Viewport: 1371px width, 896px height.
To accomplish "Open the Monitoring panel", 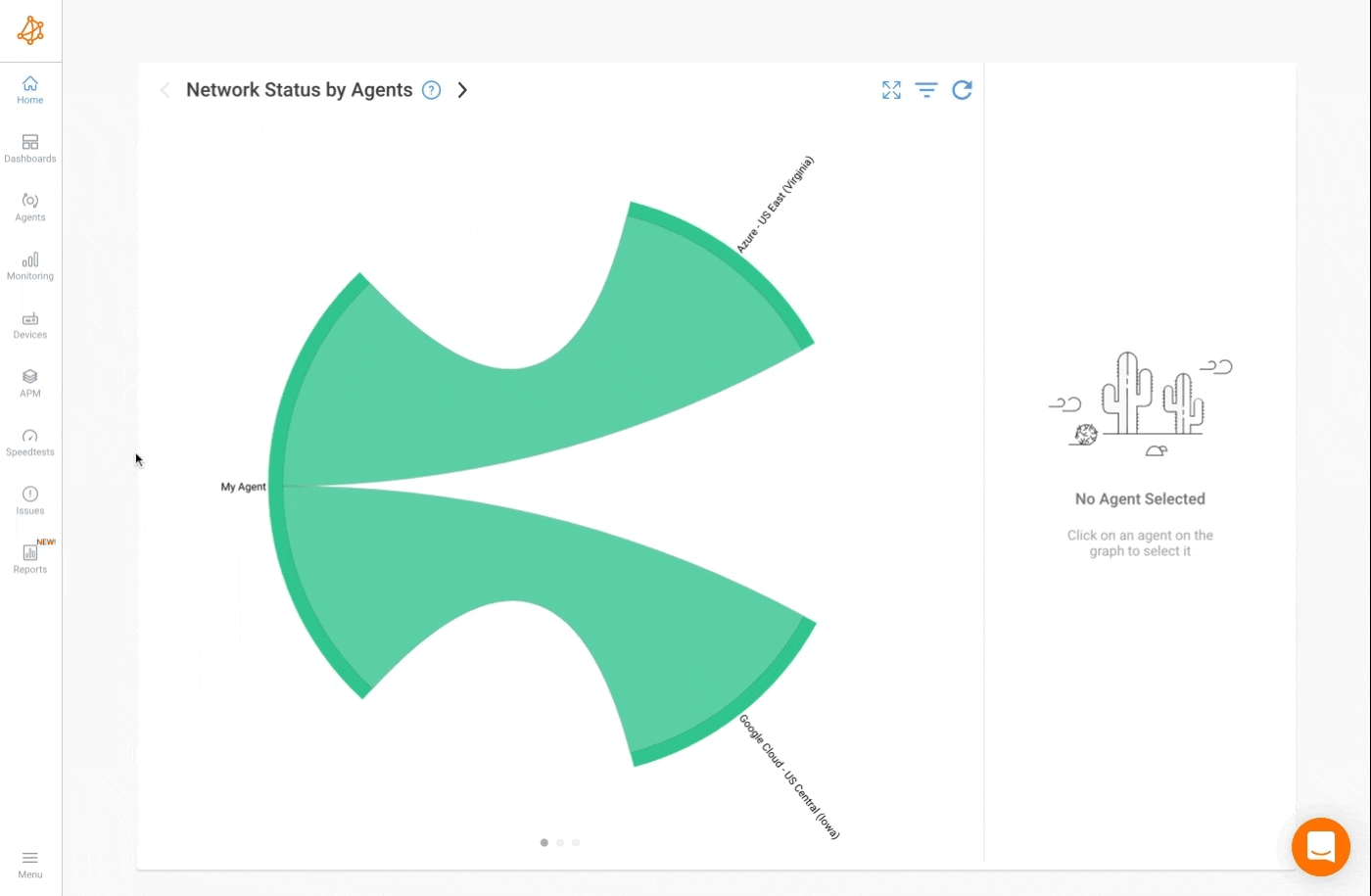I will pos(29,264).
